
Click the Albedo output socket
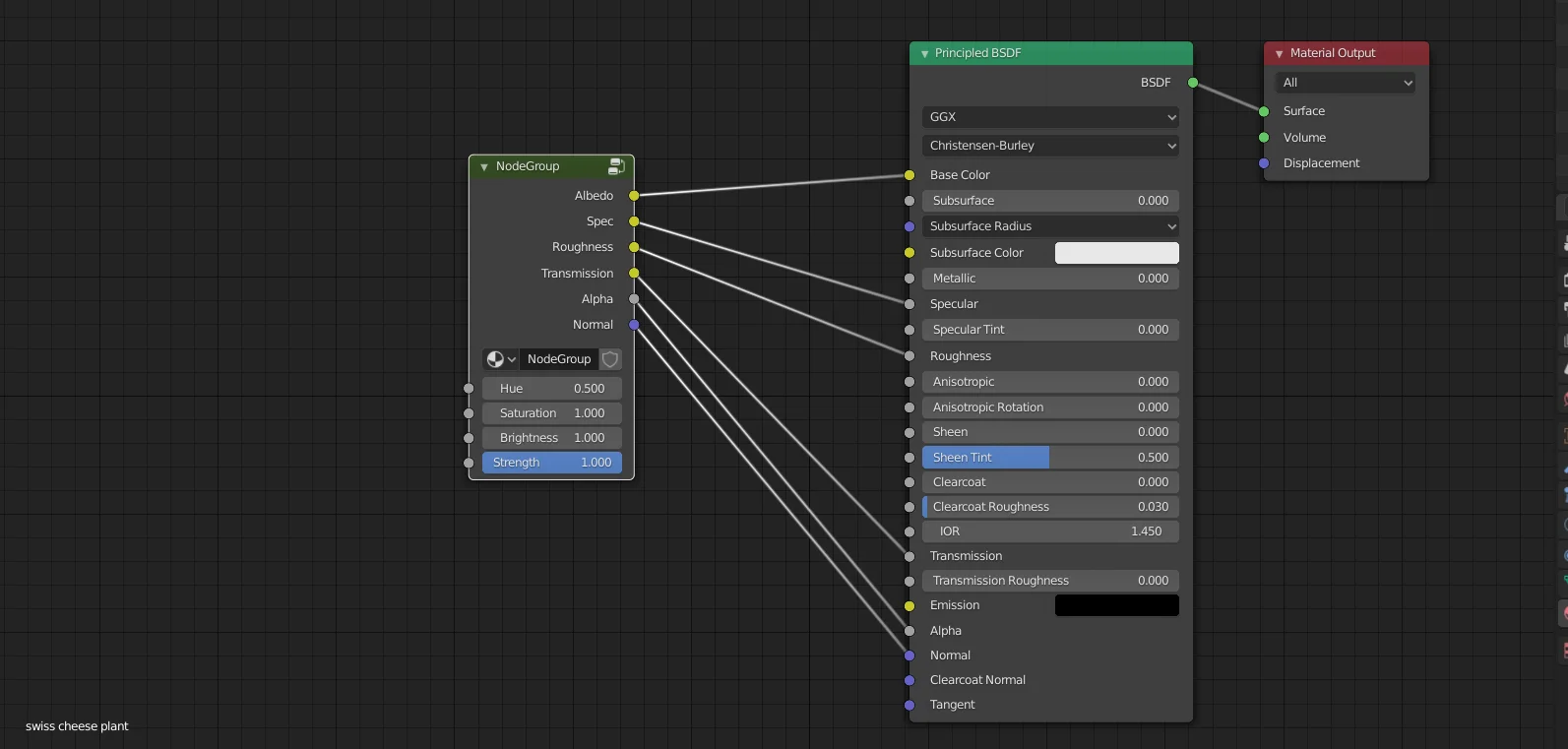coord(634,196)
